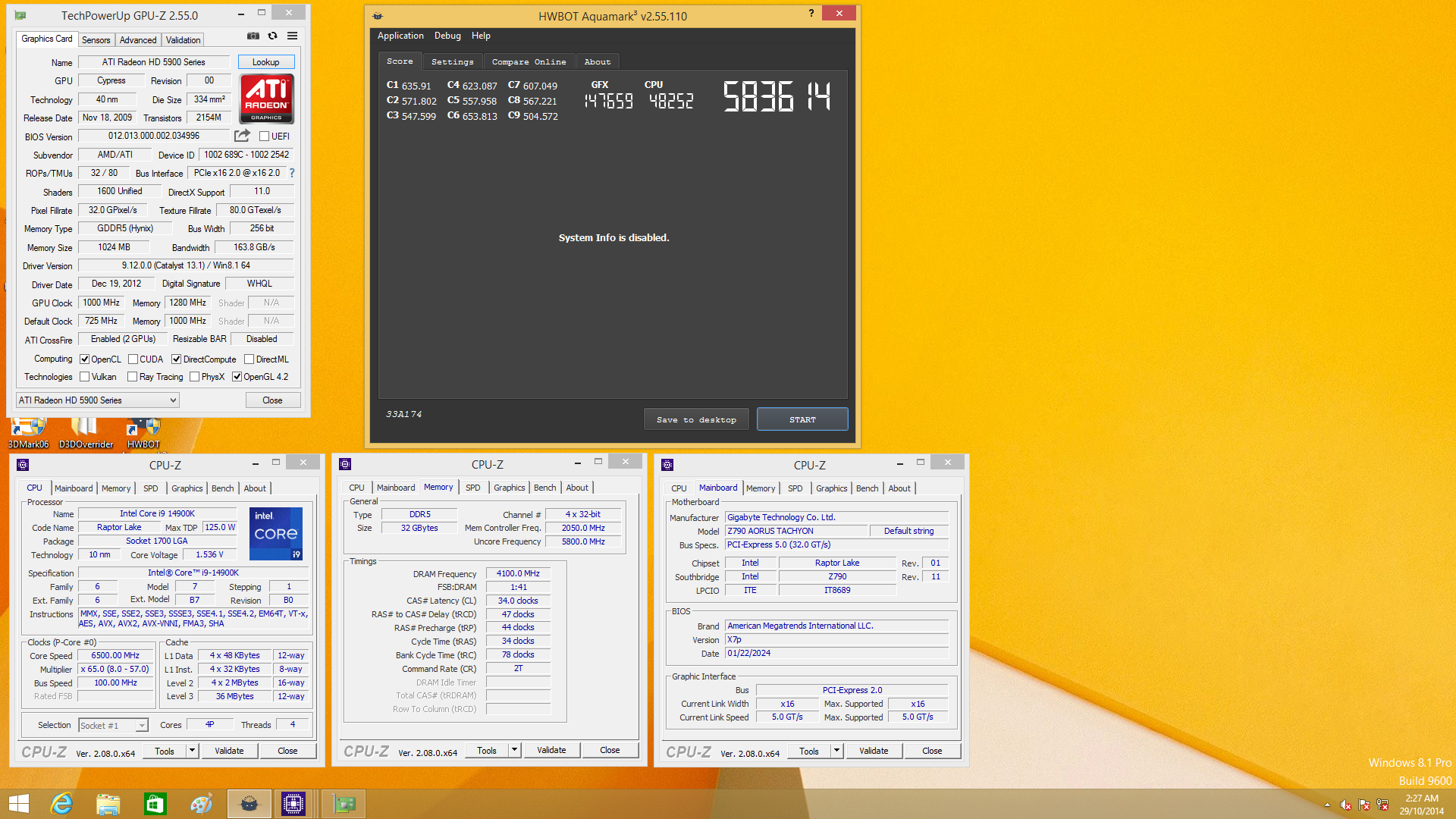Switch to the GPU-Z Validation tab
The image size is (1456, 819).
(x=183, y=40)
